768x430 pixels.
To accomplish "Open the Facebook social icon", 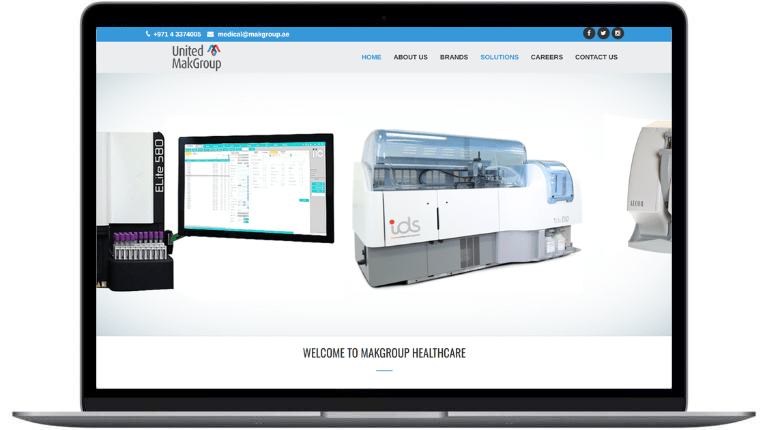I will pos(589,33).
